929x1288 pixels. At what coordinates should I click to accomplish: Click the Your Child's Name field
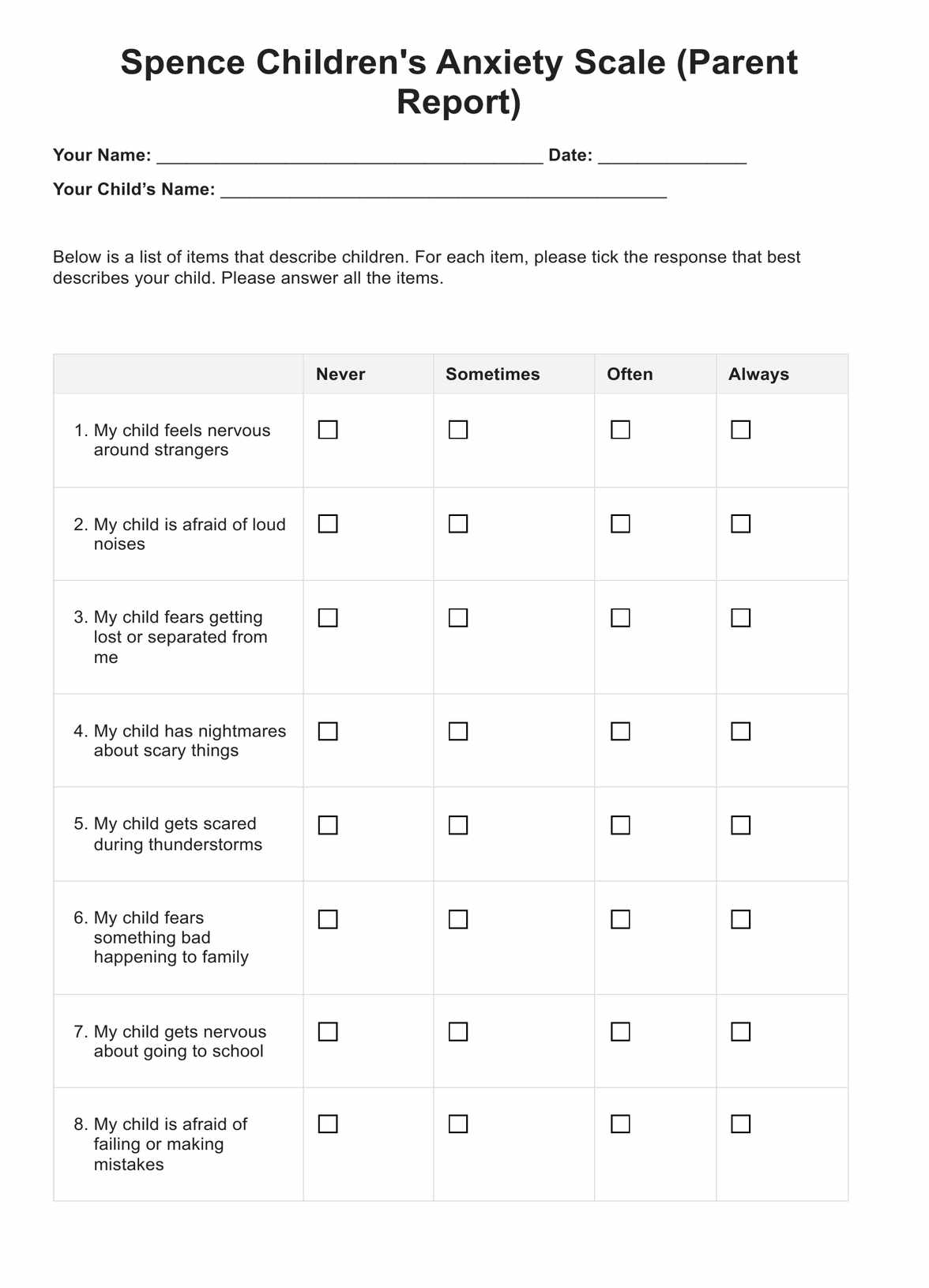click(x=442, y=190)
